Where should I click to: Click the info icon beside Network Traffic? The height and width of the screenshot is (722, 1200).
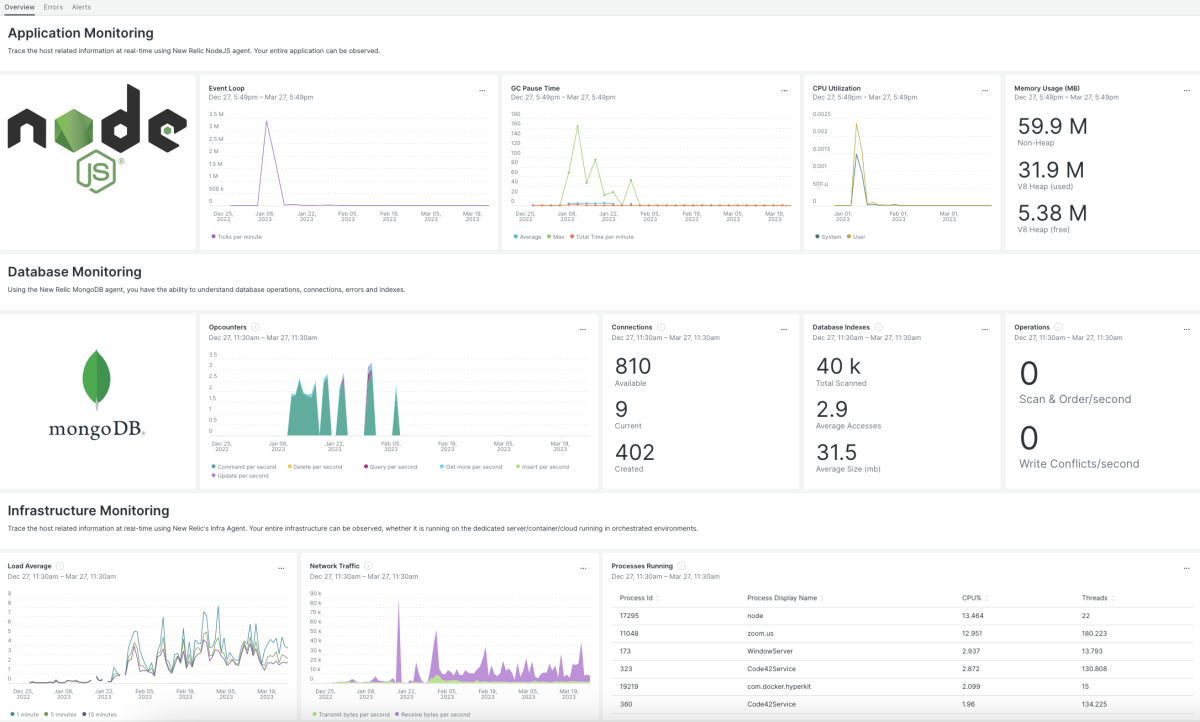[x=368, y=566]
